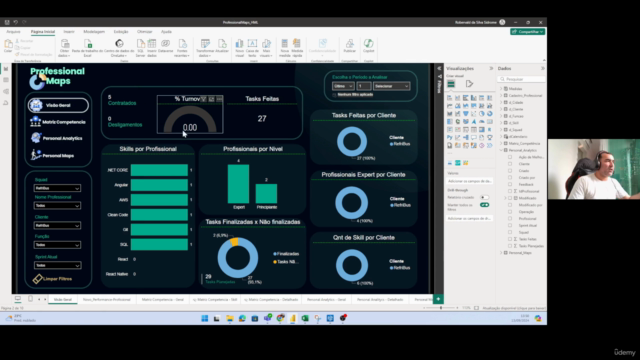Open the Selecionar period unit dropdown

point(391,86)
